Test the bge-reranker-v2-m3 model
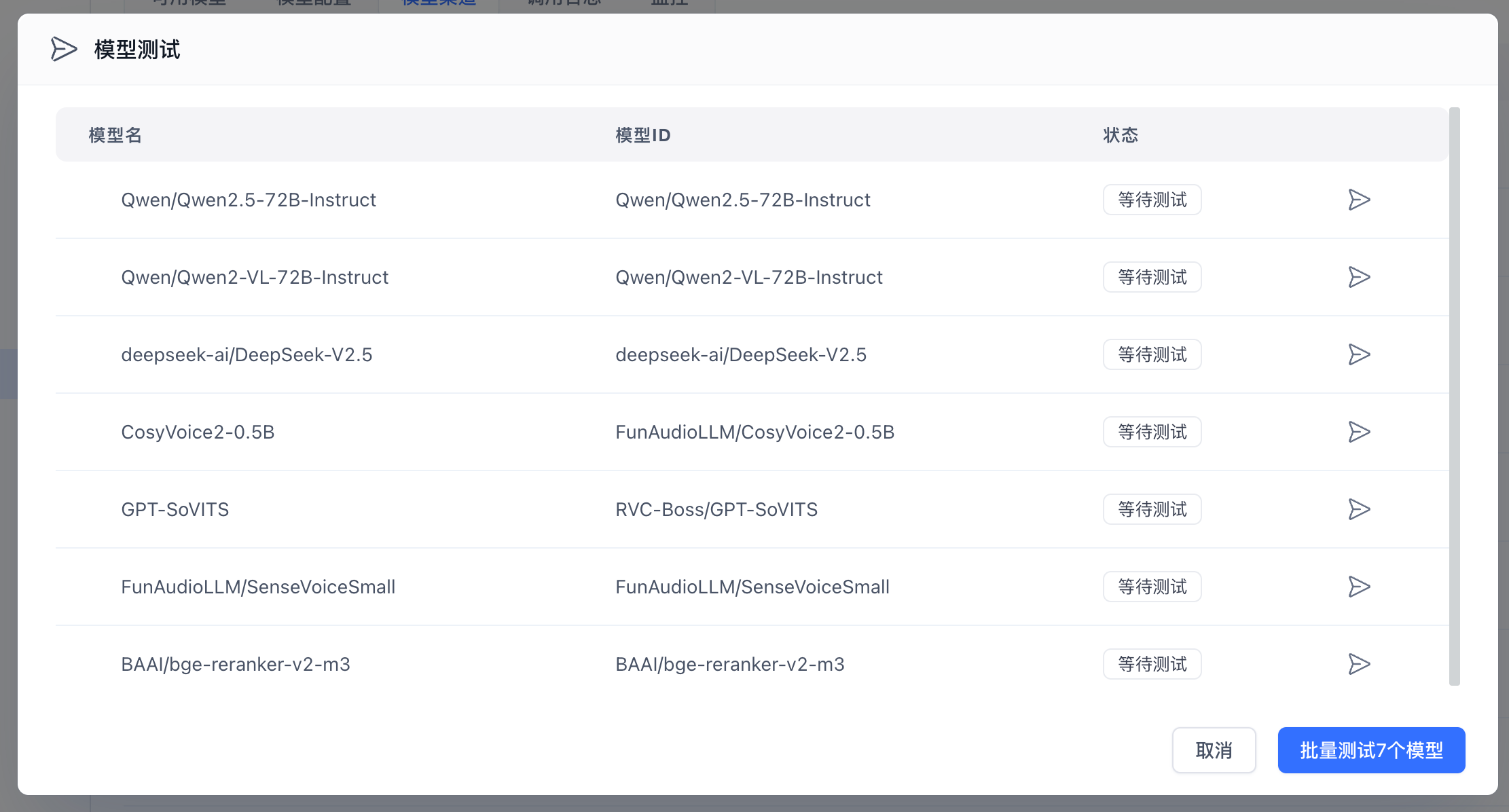 coord(1358,664)
